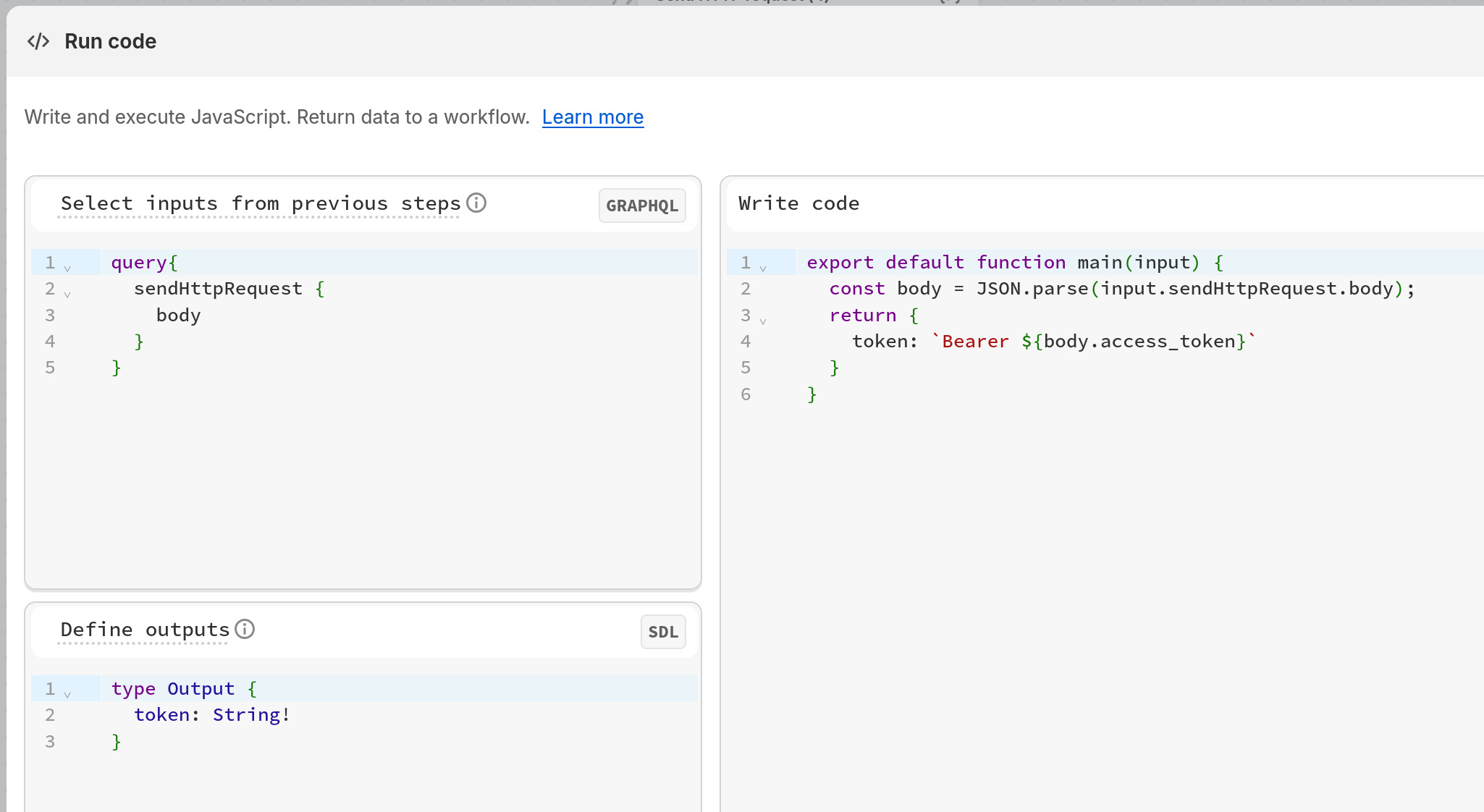The width and height of the screenshot is (1484, 812).
Task: Click the Select inputs from previous steps label
Action: [260, 203]
